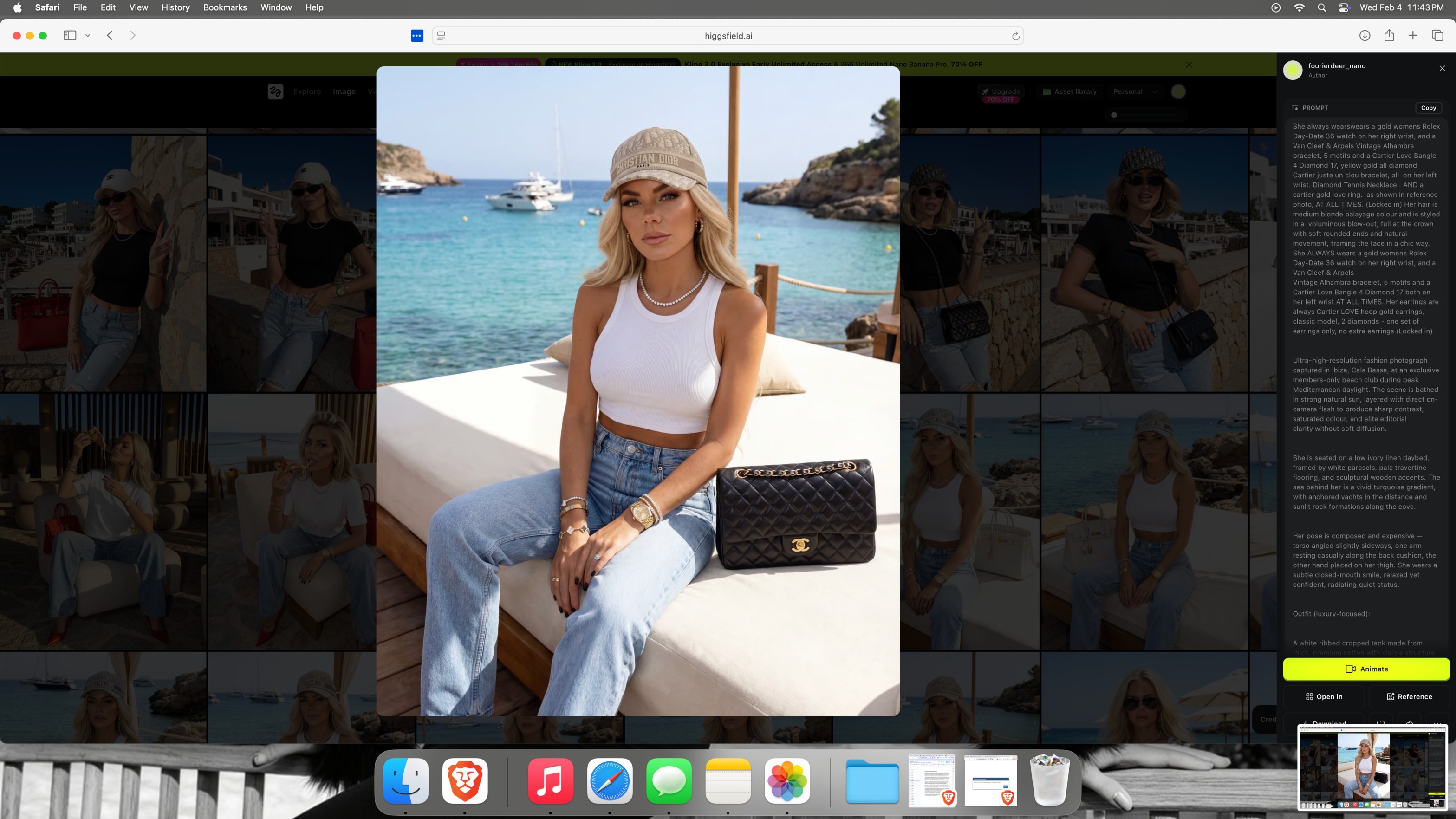The width and height of the screenshot is (1456, 819).
Task: Click the Safari share icon
Action: (1389, 36)
